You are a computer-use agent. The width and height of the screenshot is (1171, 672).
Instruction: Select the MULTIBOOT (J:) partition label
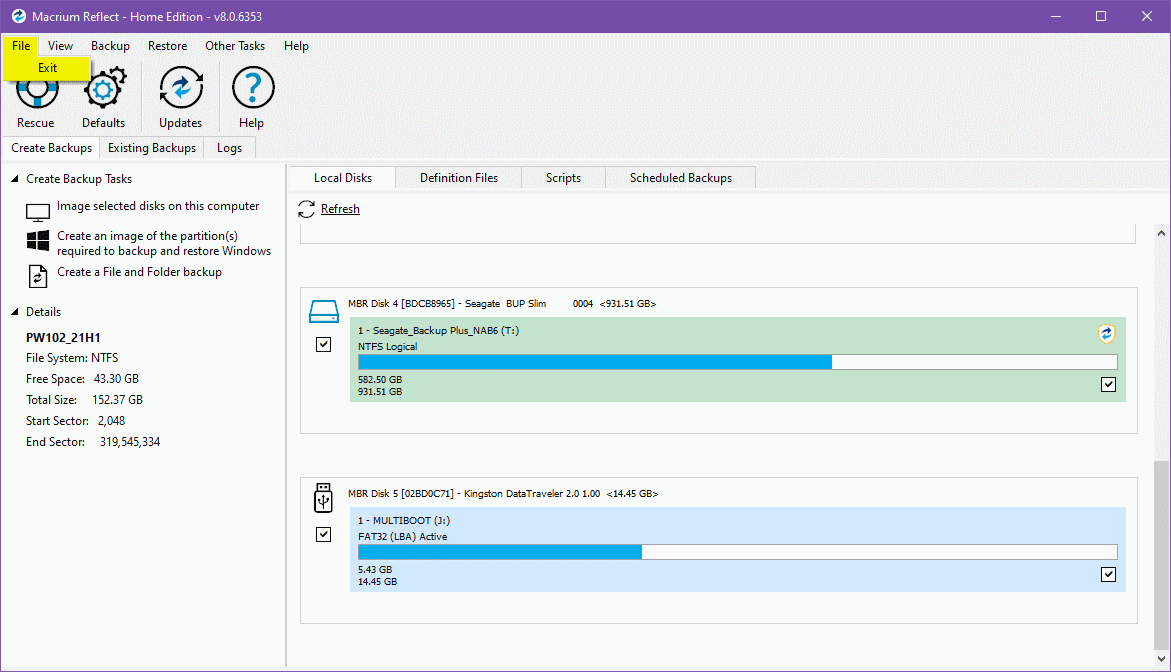(x=404, y=520)
